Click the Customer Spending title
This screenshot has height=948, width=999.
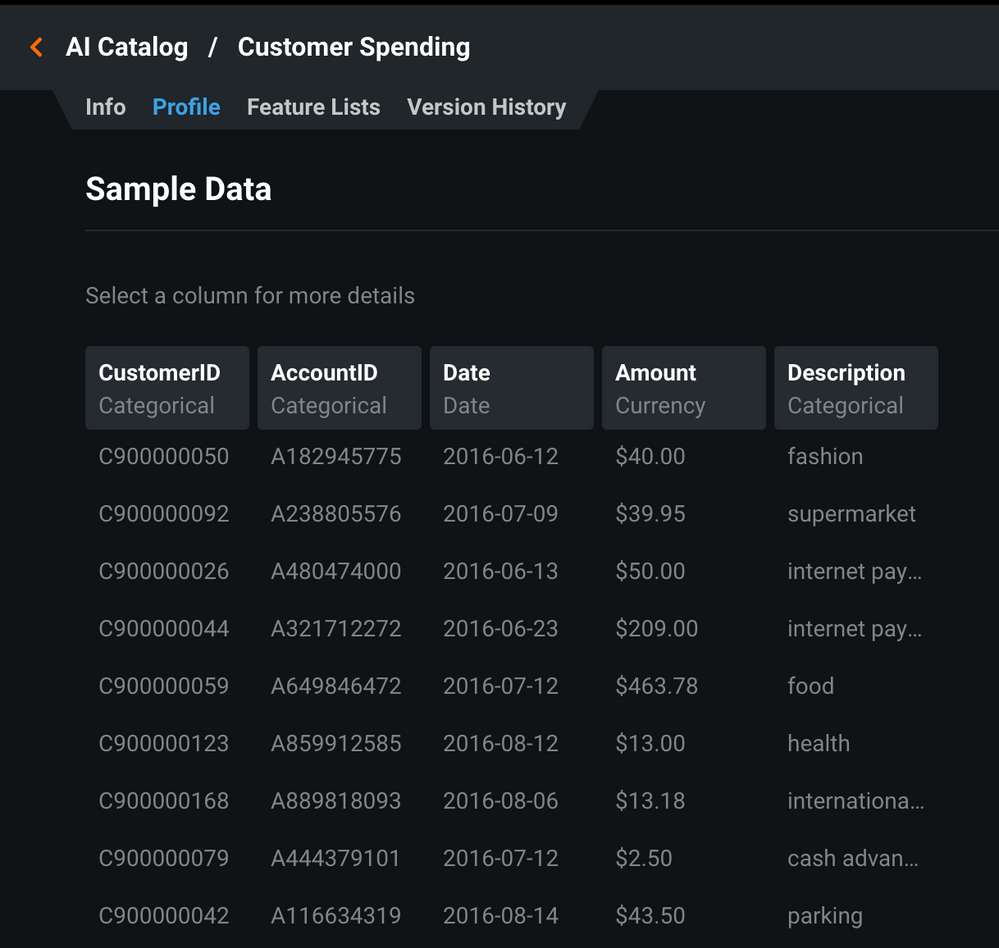point(354,47)
